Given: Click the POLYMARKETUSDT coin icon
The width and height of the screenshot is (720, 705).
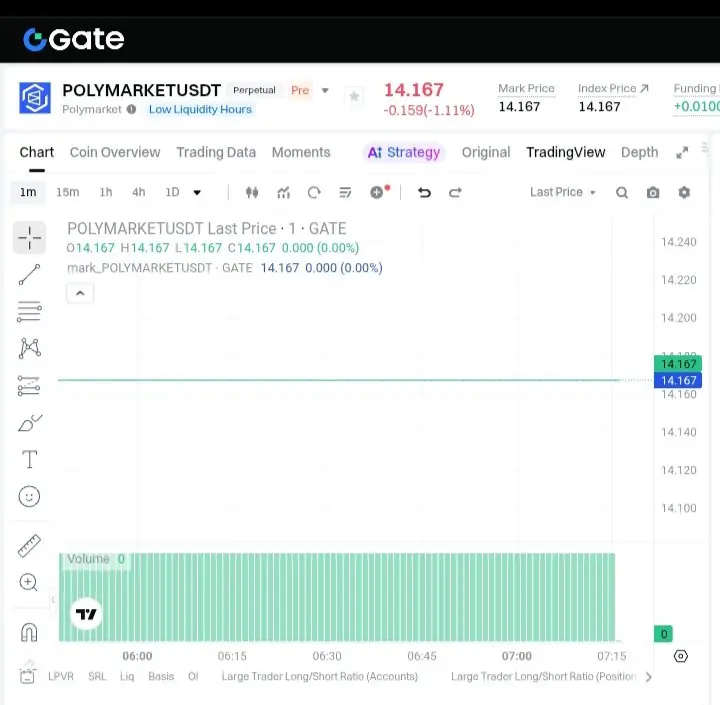Looking at the screenshot, I should (x=35, y=97).
